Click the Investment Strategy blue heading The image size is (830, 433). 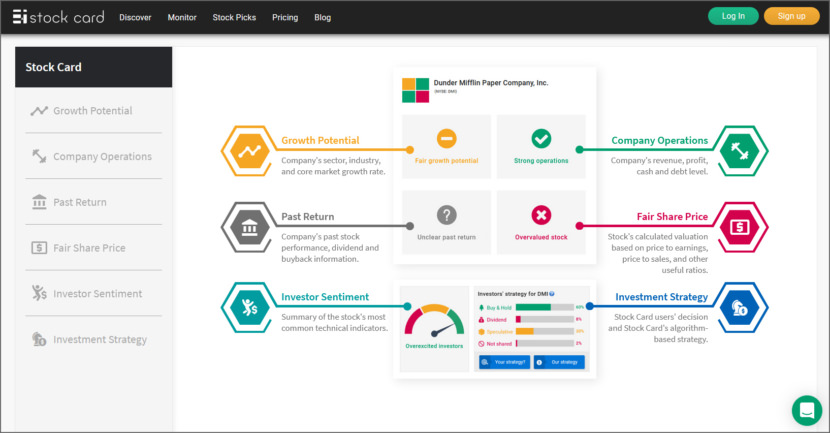coord(662,297)
